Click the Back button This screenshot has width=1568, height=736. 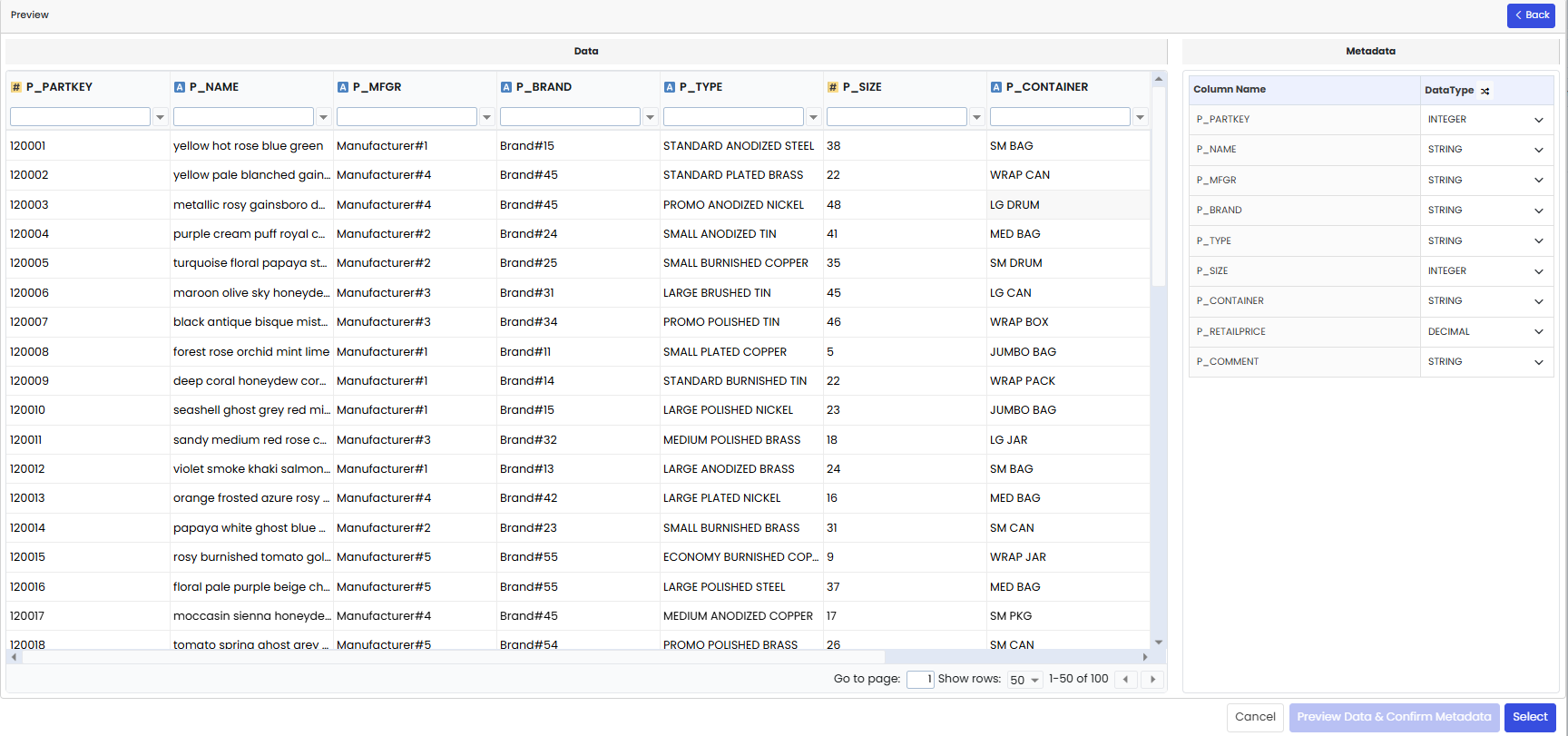(x=1532, y=15)
